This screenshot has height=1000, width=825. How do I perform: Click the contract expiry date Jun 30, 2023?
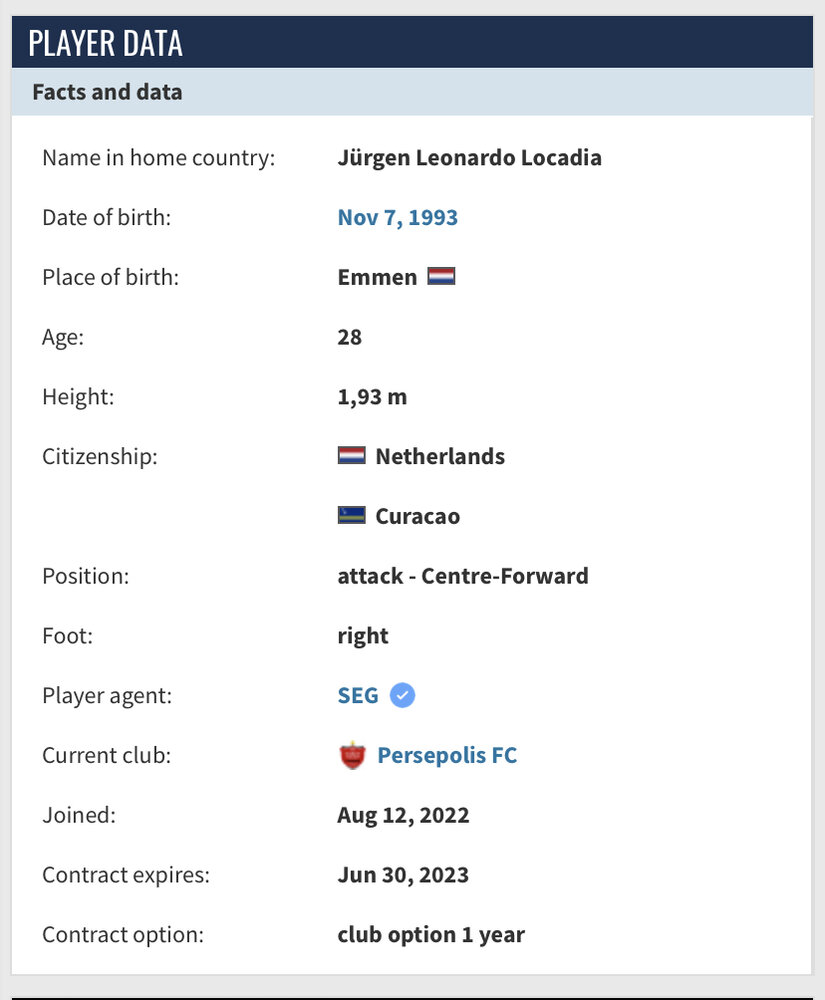[x=403, y=875]
